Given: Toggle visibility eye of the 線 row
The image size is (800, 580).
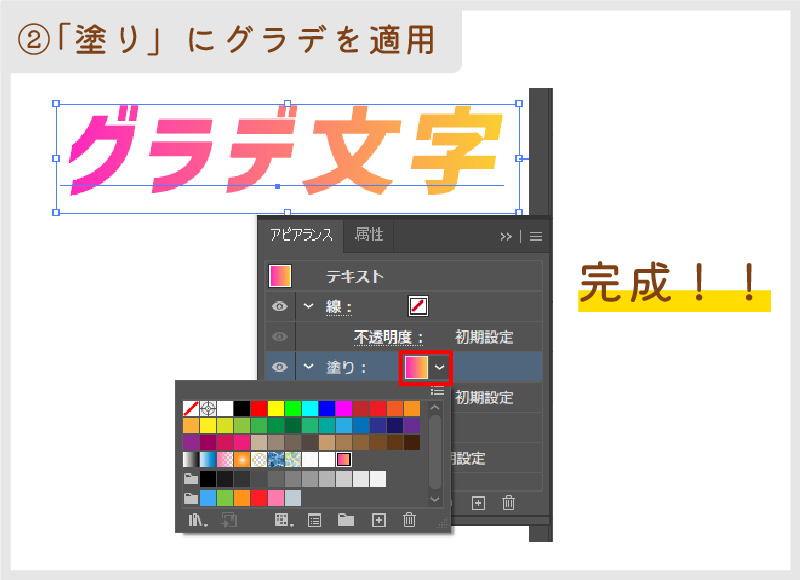Looking at the screenshot, I should (x=280, y=307).
